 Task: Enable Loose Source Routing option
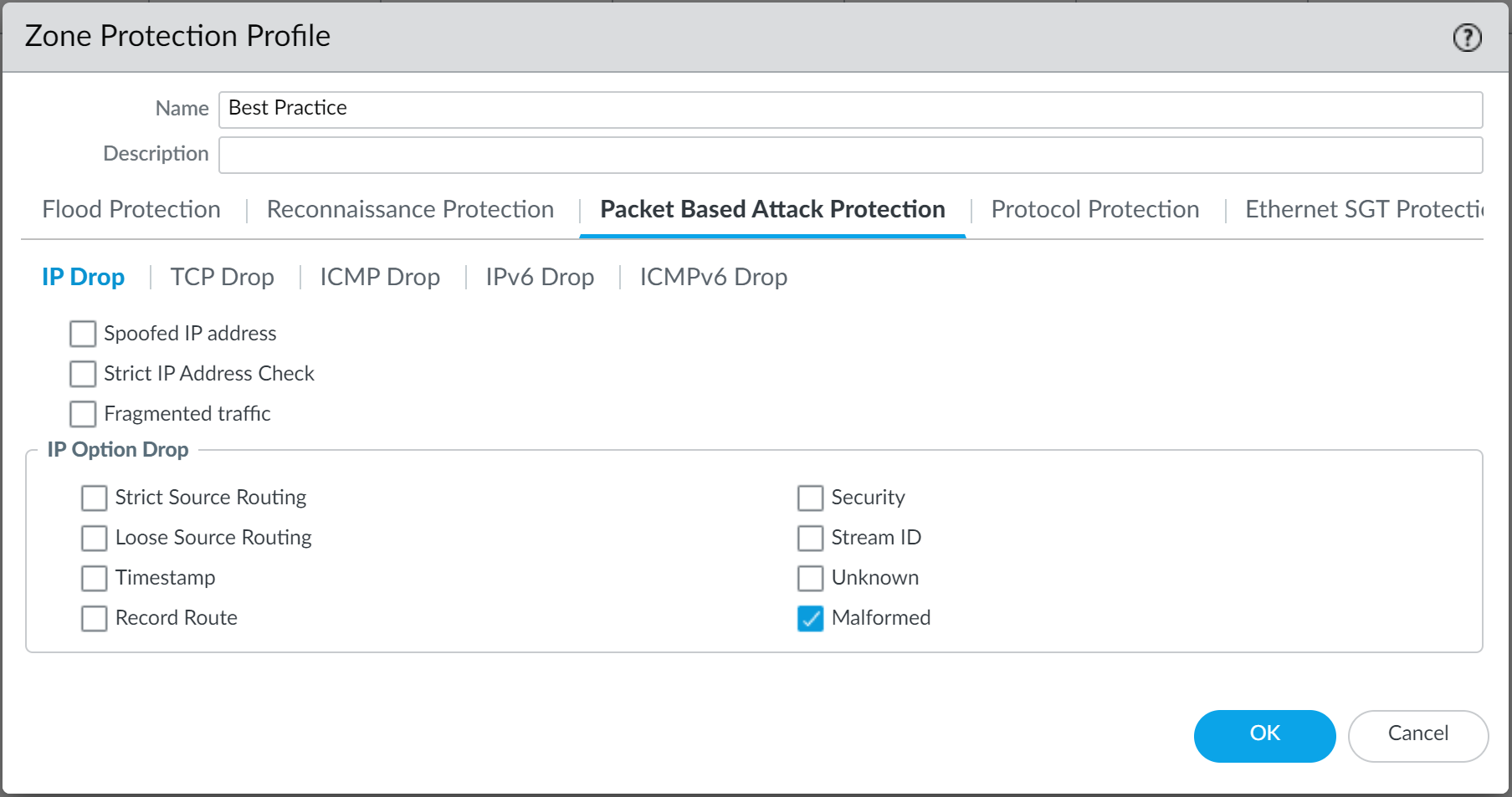(95, 538)
